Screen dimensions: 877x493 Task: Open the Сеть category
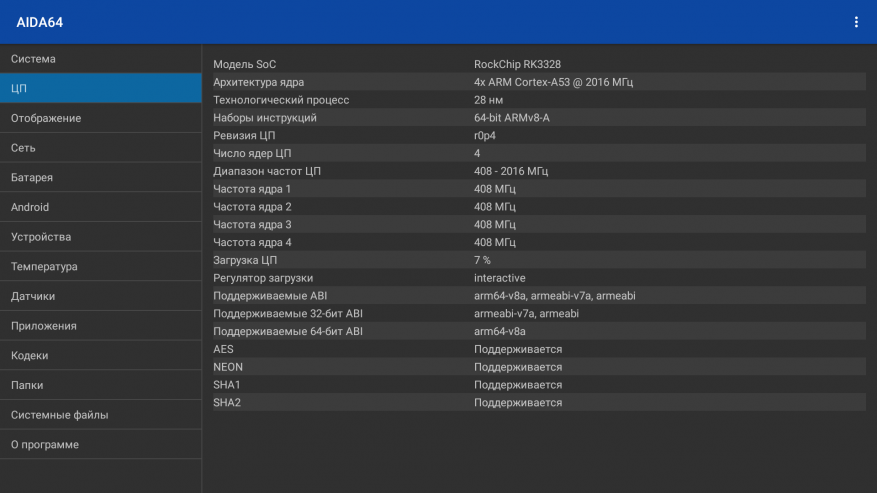[x=100, y=148]
